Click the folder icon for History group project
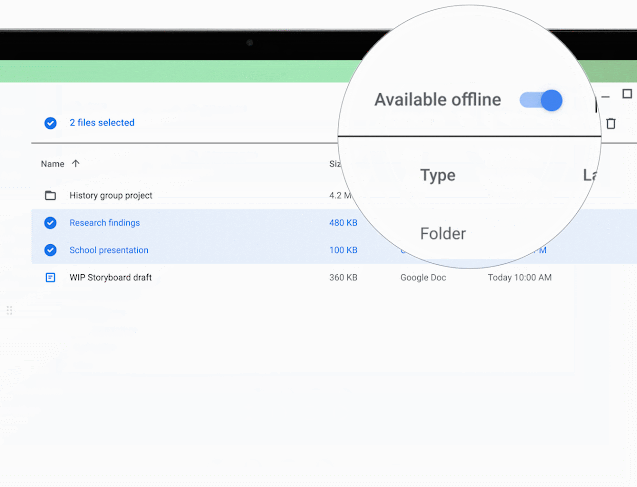The height and width of the screenshot is (487, 637). (50, 195)
